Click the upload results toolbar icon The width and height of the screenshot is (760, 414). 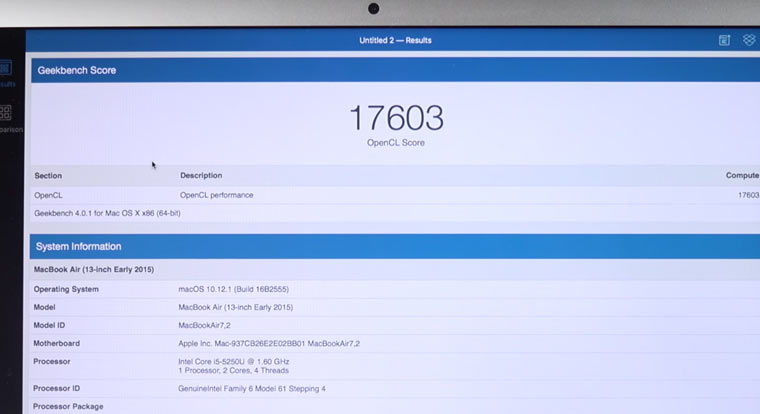pyautogui.click(x=724, y=40)
